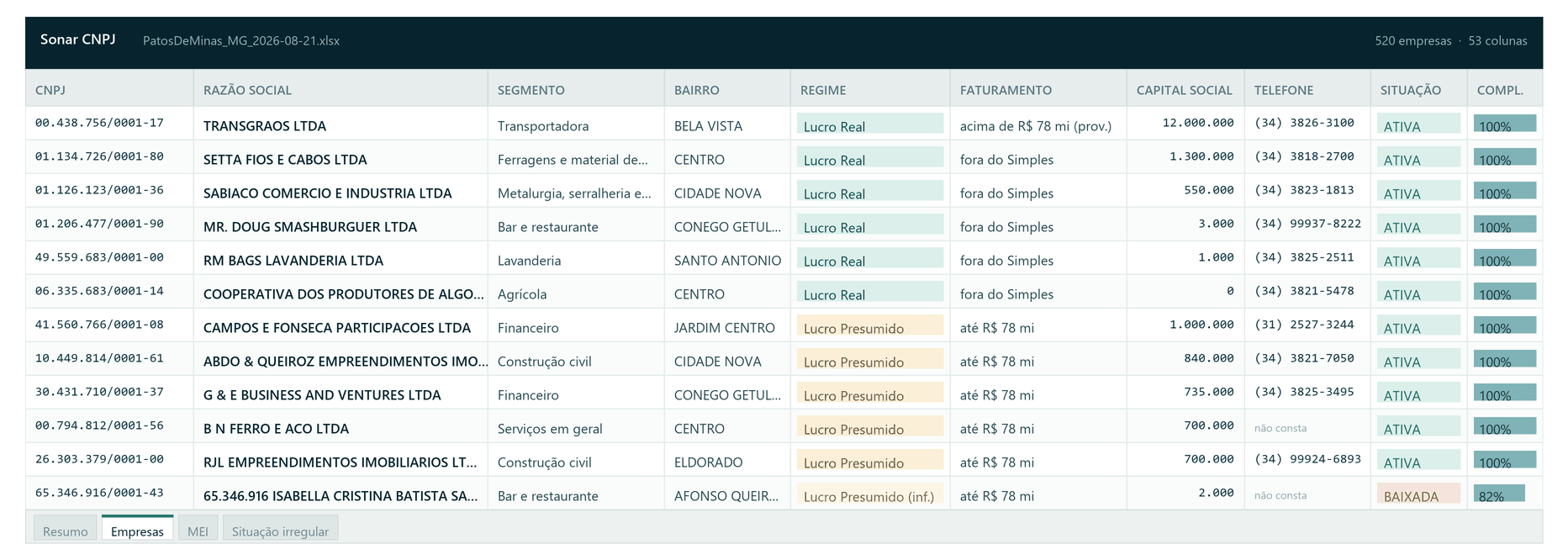1568x560 pixels.
Task: Click CNPJ 49.559.683/0001-00
Action: click(99, 257)
